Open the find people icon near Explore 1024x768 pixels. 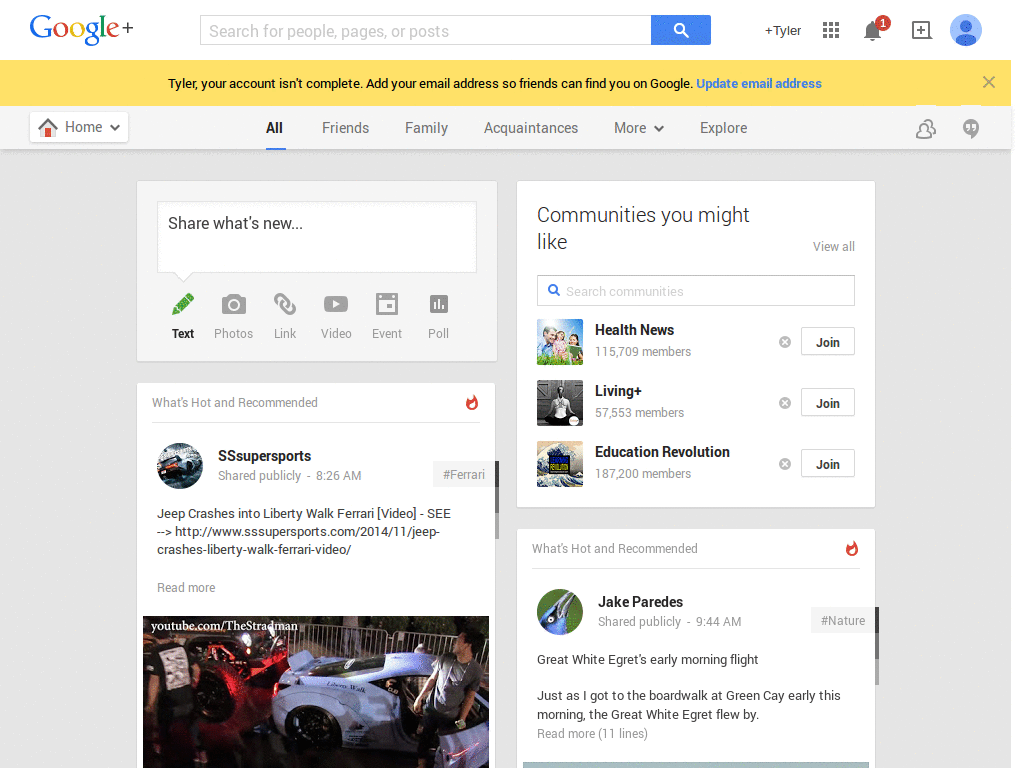(925, 128)
